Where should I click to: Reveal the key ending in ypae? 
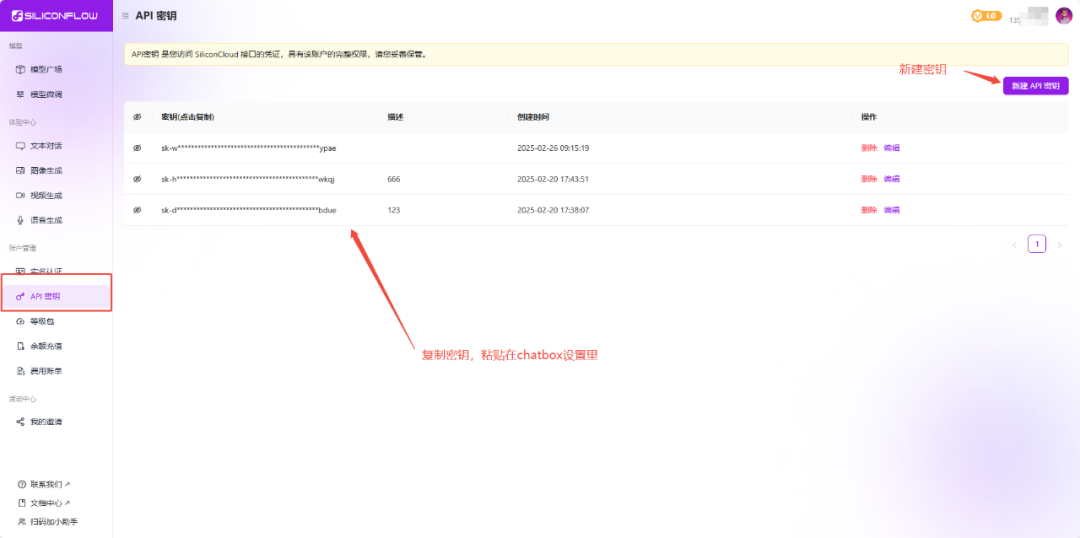[137, 148]
